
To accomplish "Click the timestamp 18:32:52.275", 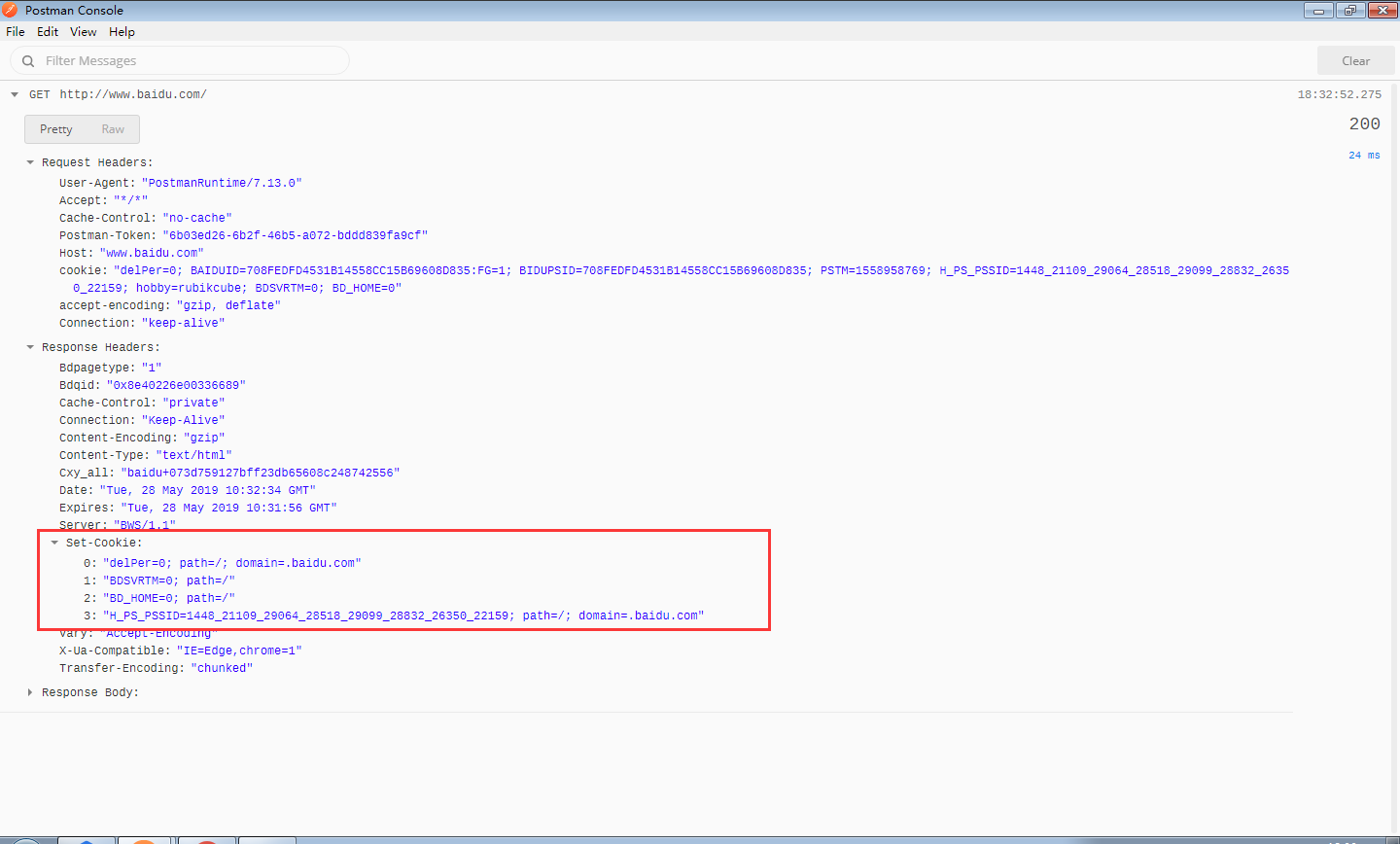I will (1339, 94).
